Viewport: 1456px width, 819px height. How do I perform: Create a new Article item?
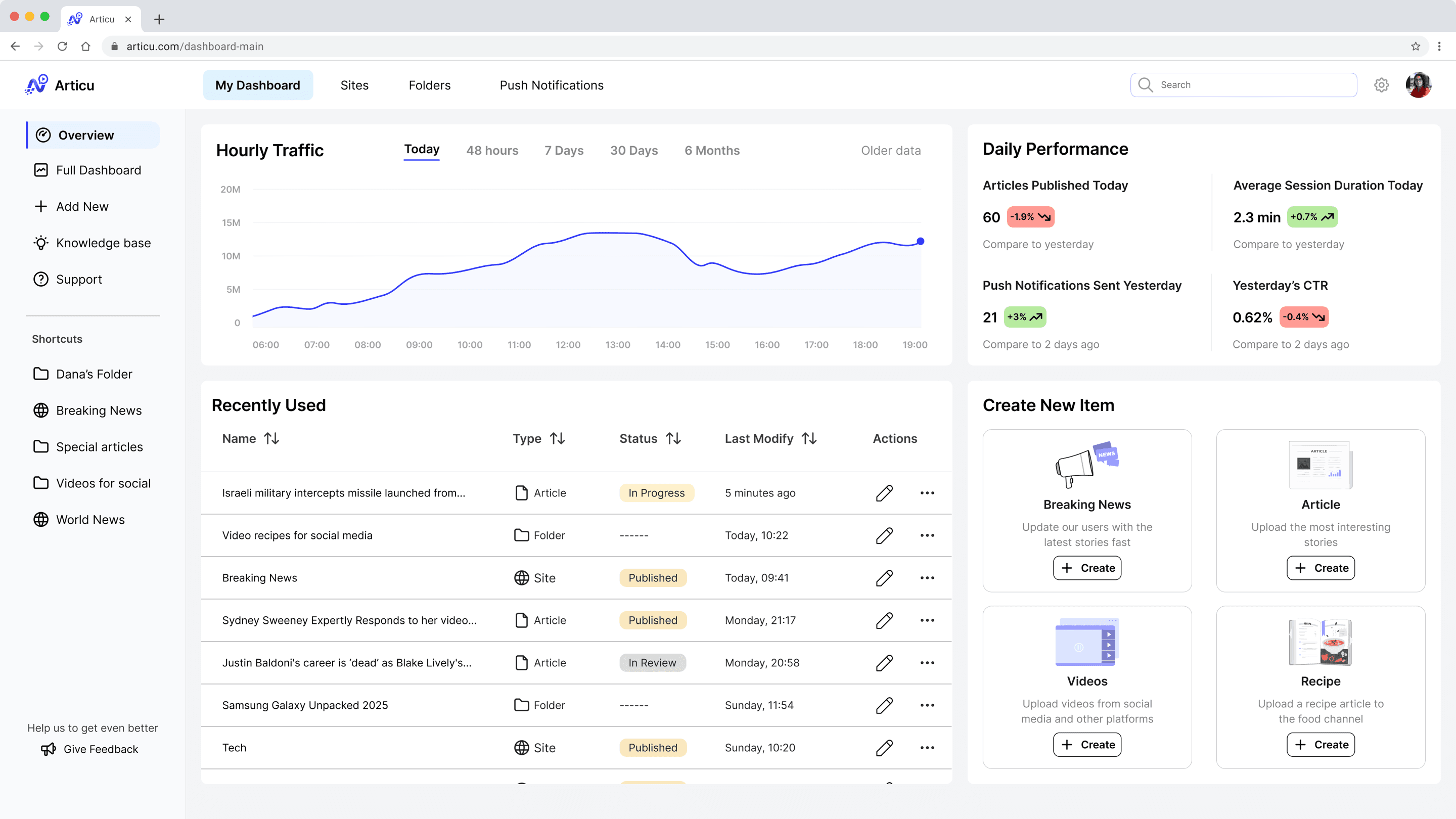pyautogui.click(x=1321, y=568)
